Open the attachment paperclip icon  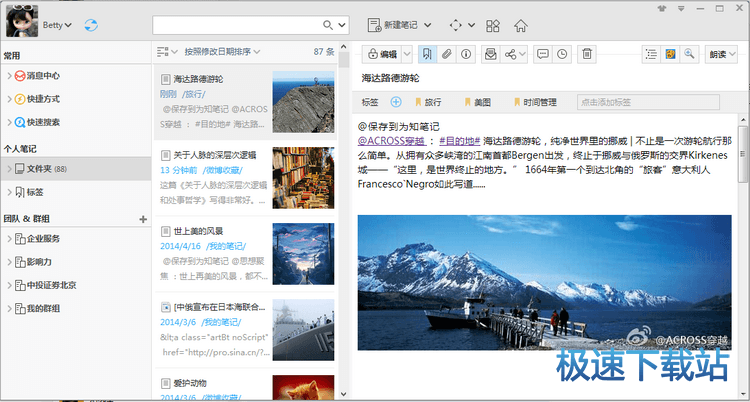(x=446, y=54)
